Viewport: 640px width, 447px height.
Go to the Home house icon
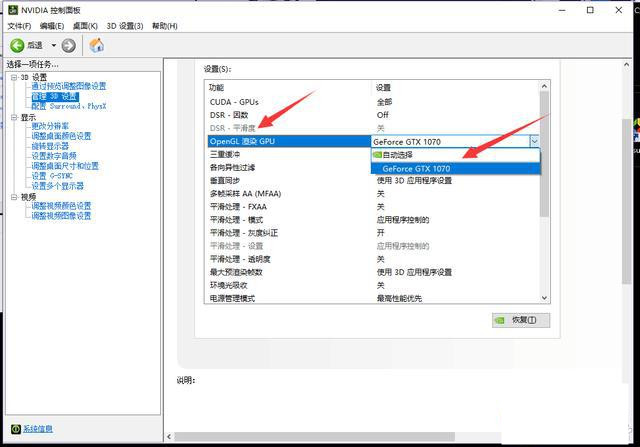tap(96, 45)
